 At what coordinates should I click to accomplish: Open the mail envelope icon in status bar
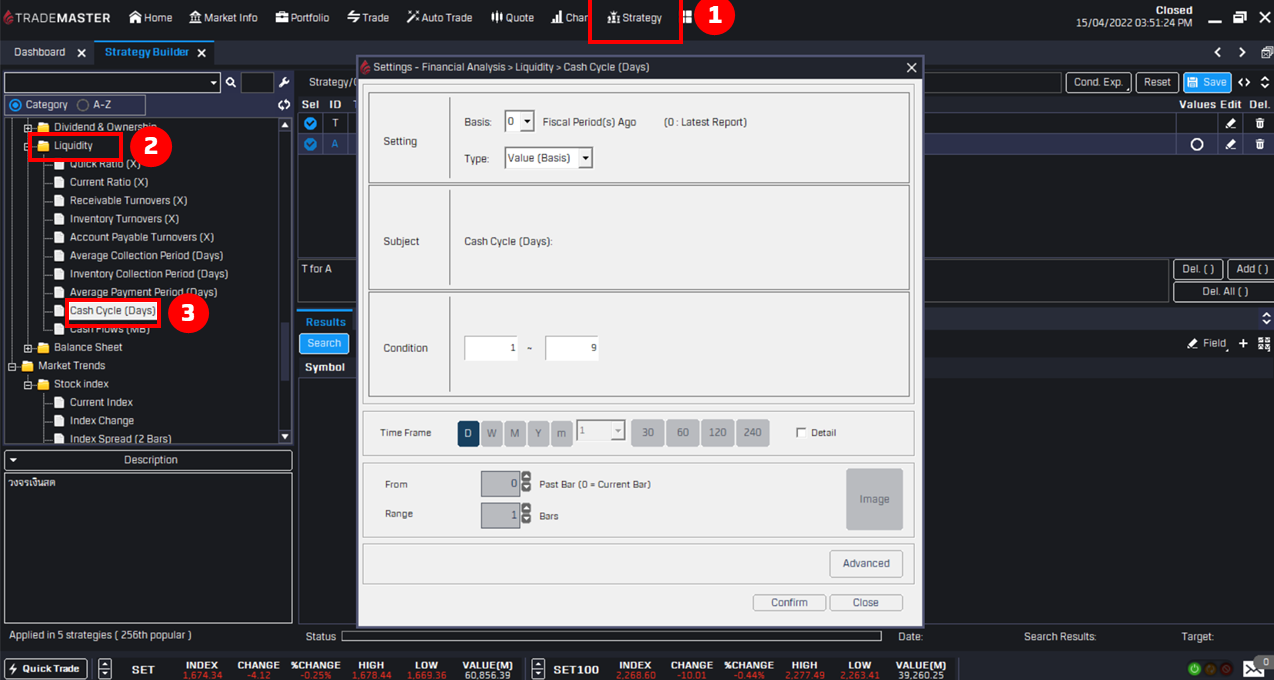[1253, 669]
